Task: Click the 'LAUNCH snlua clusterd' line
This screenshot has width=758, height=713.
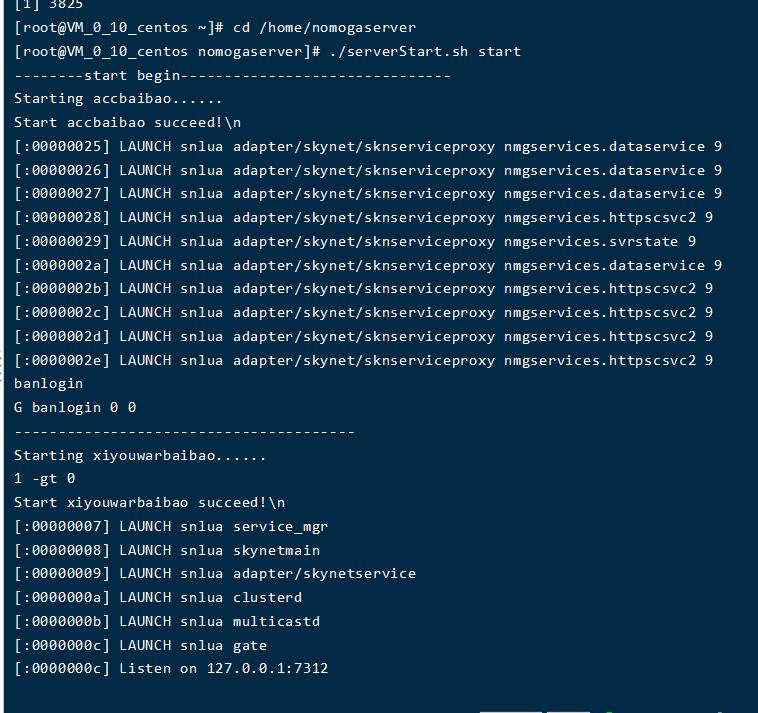Action: [210, 597]
